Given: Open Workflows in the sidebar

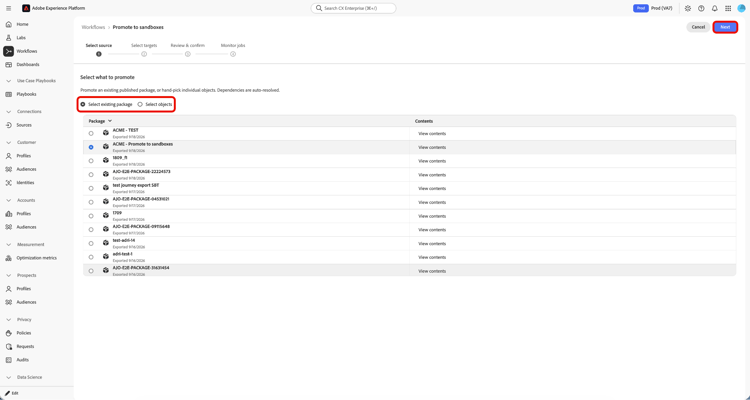Looking at the screenshot, I should (26, 51).
